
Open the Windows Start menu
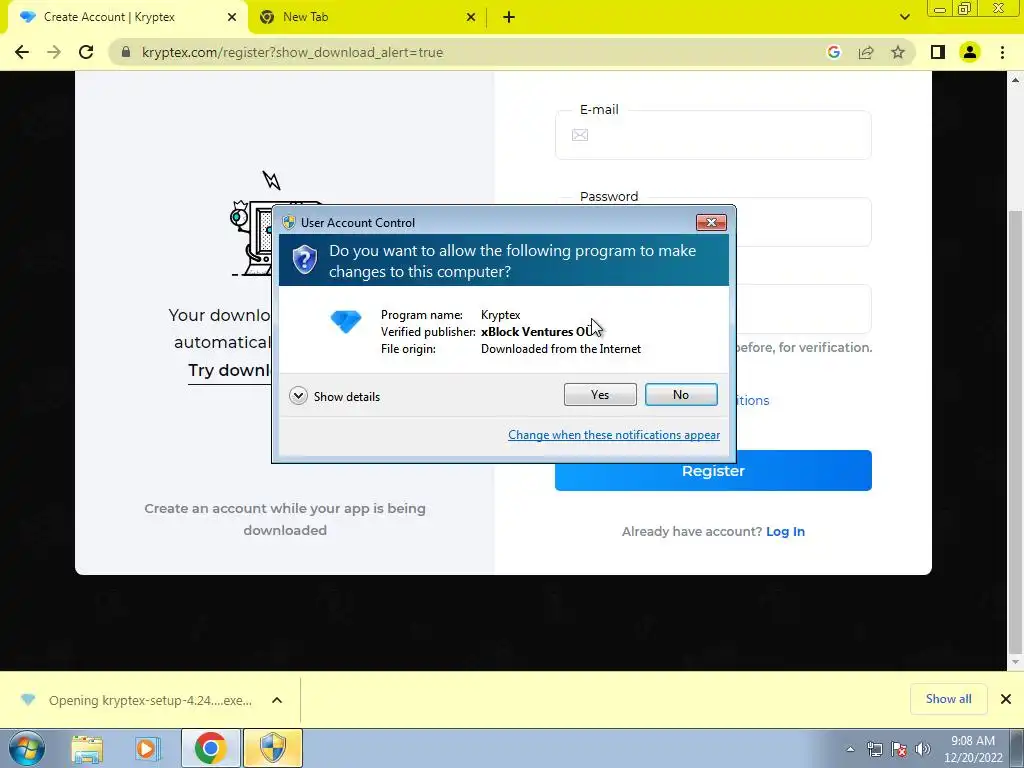27,748
